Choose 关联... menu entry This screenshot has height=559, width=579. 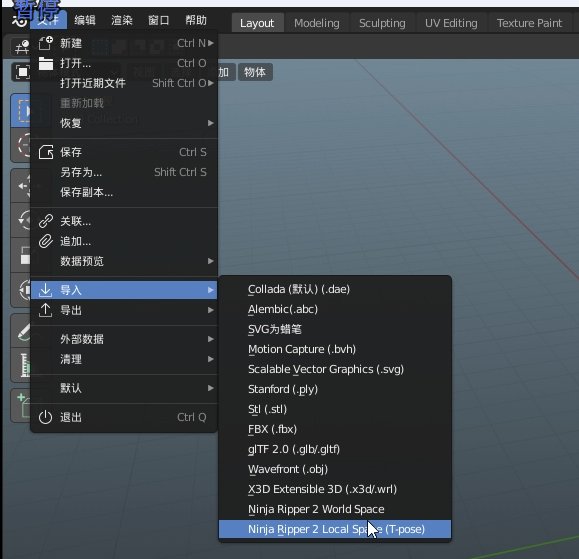click(x=124, y=221)
